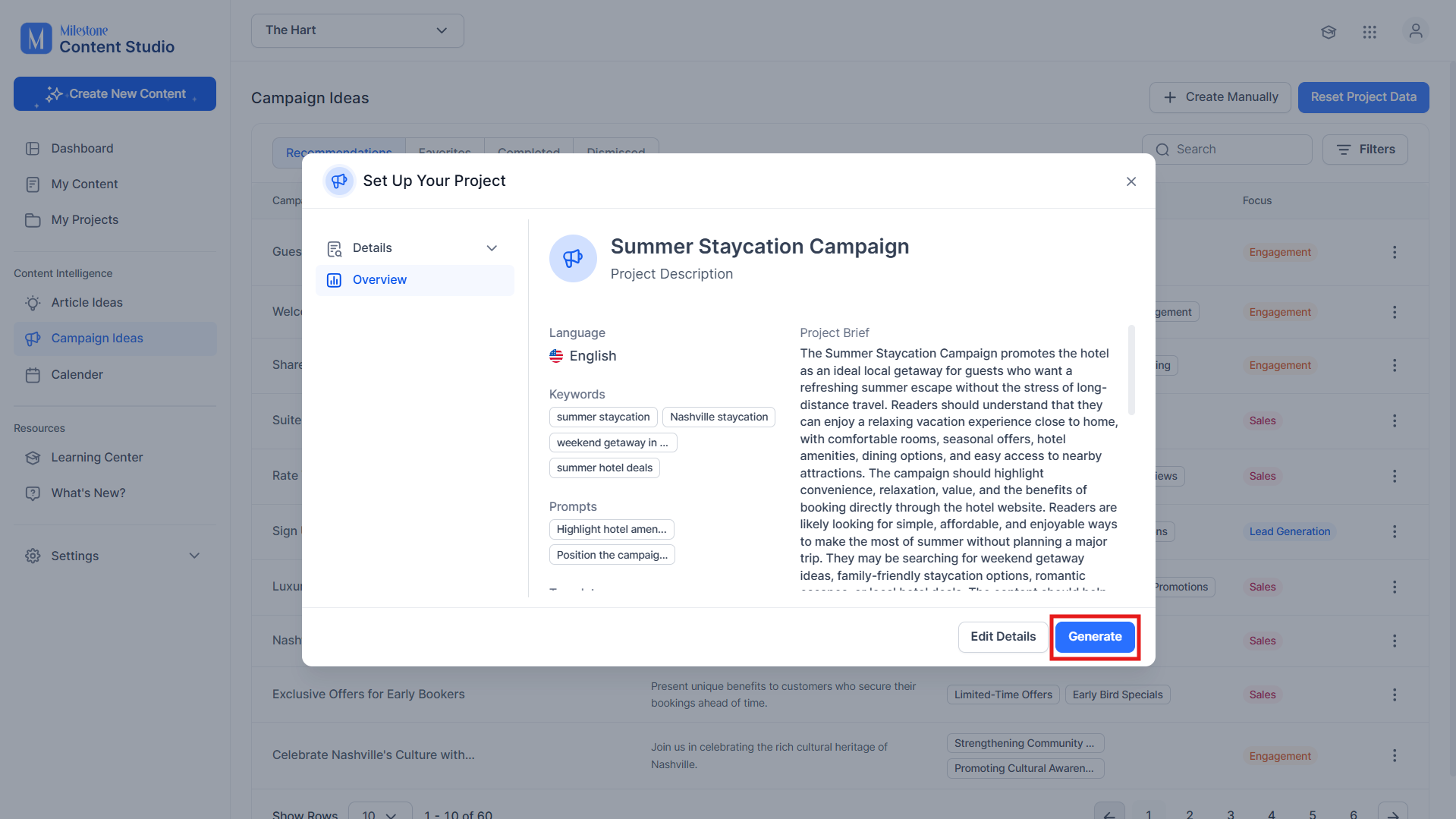Open more options for Exclusive Offers row

(1395, 695)
